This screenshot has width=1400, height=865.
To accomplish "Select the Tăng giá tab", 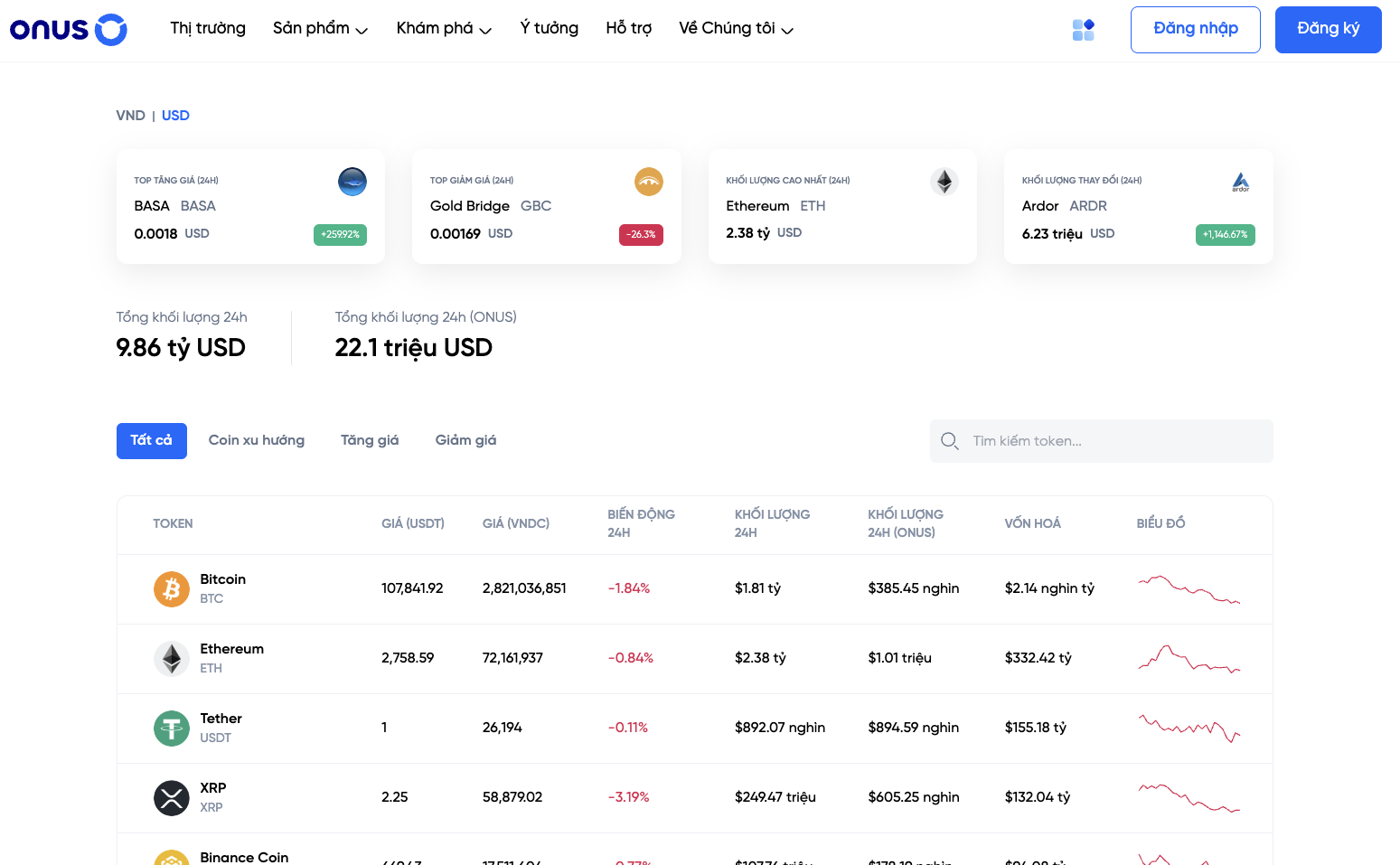I will click(370, 440).
